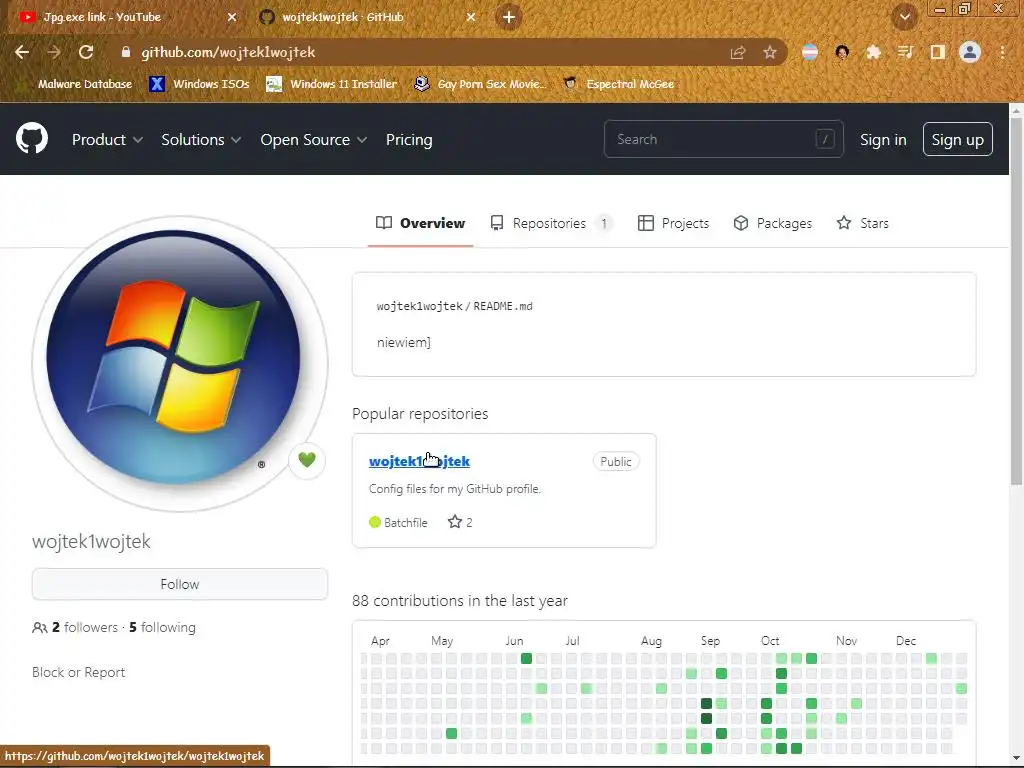Expand the Open Source menu
This screenshot has height=768, width=1024.
(313, 140)
